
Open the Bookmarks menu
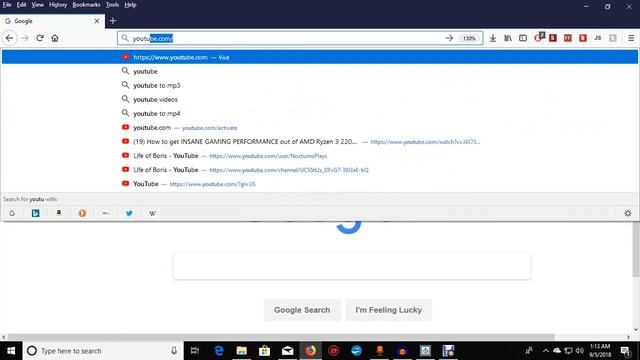coord(86,5)
